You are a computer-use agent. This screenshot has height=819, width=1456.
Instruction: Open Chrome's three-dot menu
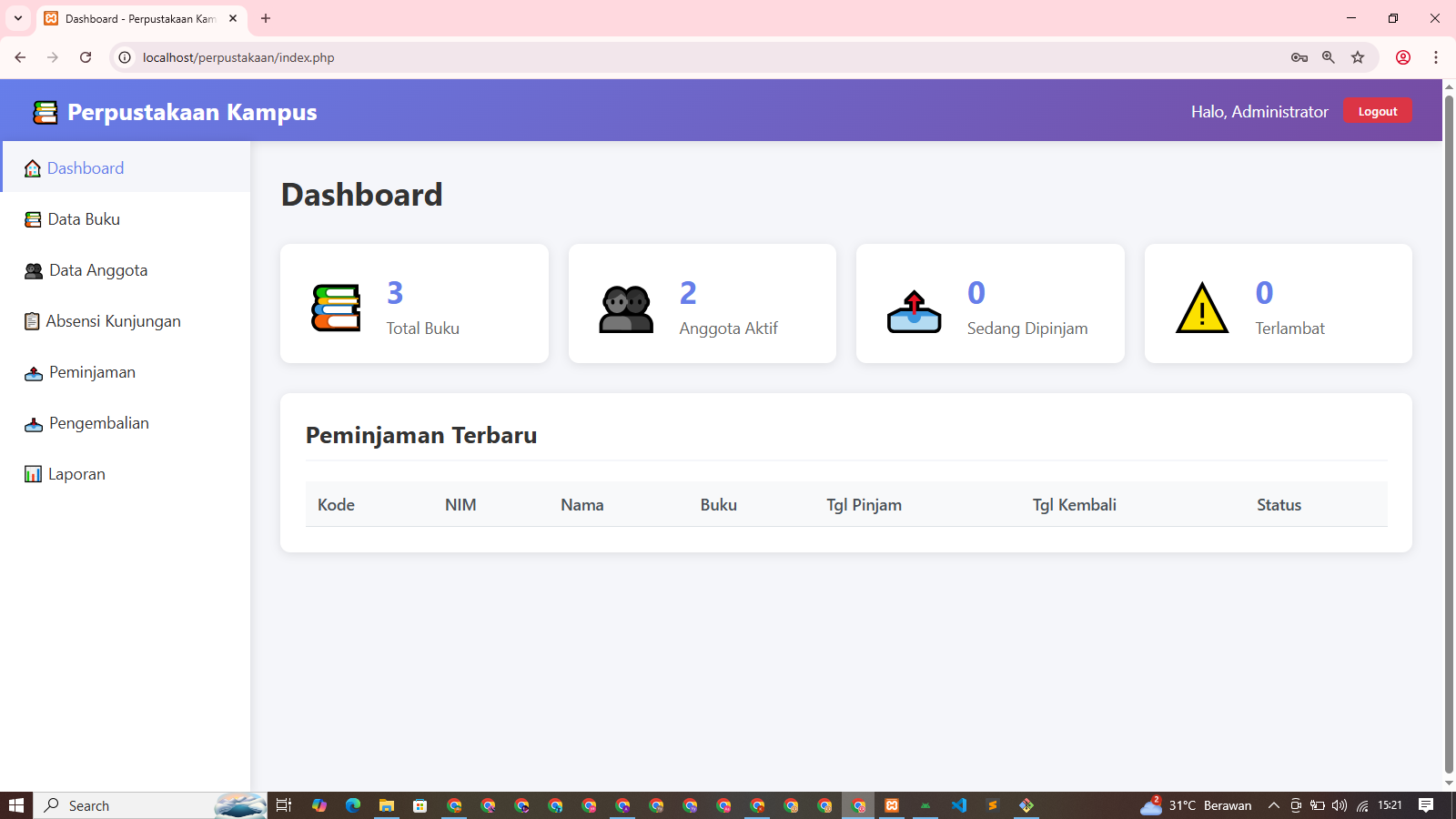tap(1436, 56)
